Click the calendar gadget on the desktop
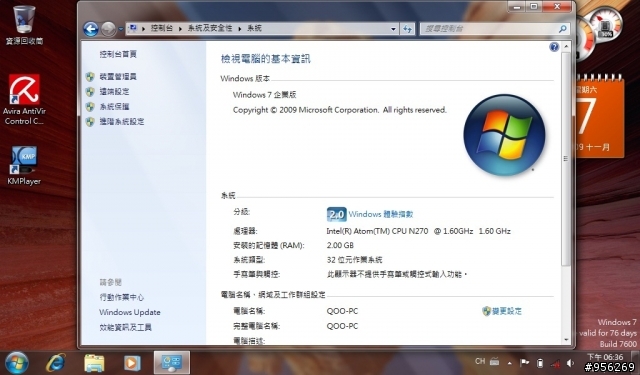The height and width of the screenshot is (375, 640). [600, 115]
